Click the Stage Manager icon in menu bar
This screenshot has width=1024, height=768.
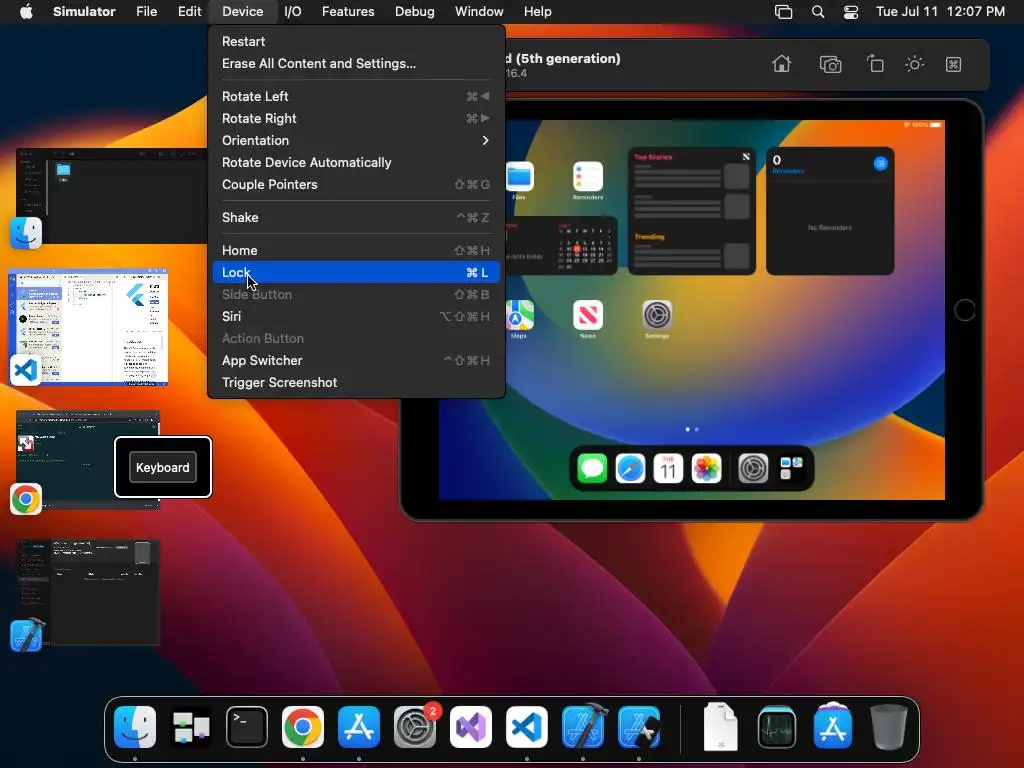point(783,12)
